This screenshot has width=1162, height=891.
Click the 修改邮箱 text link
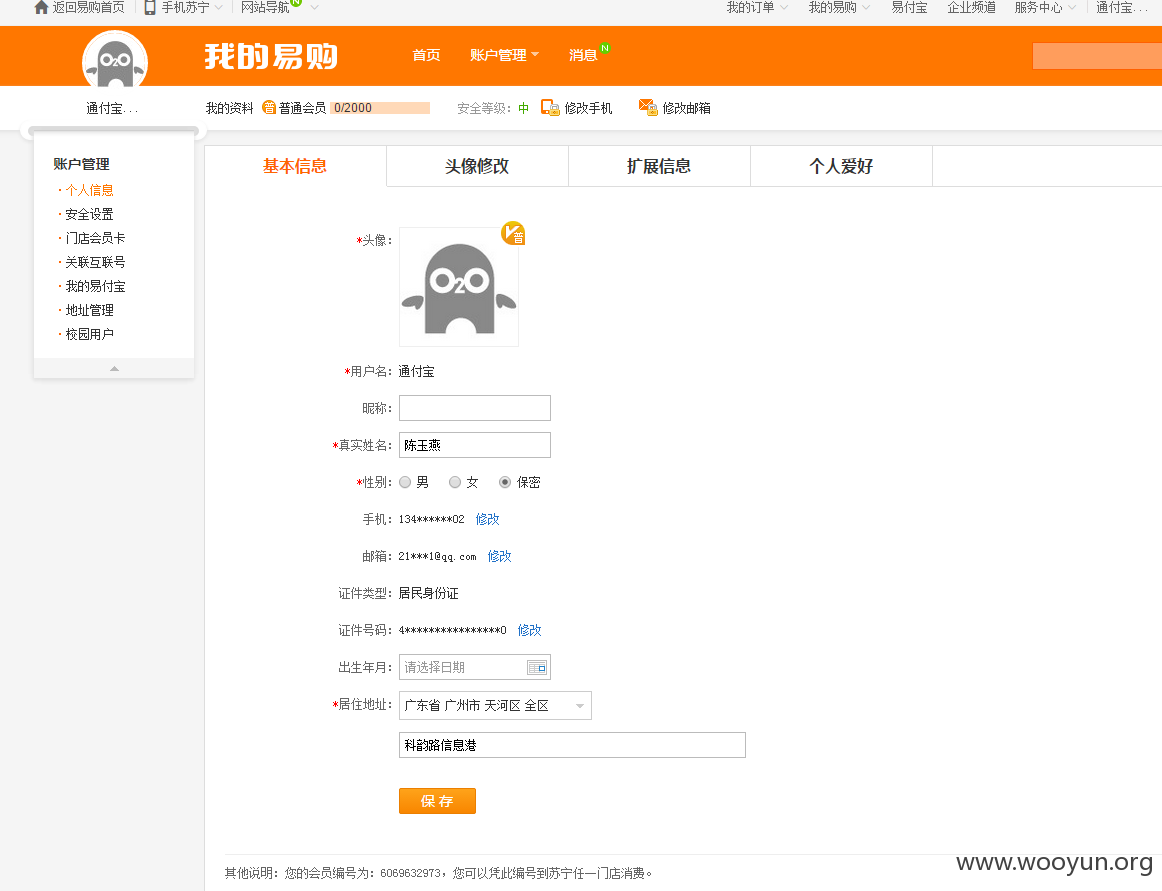click(x=687, y=108)
